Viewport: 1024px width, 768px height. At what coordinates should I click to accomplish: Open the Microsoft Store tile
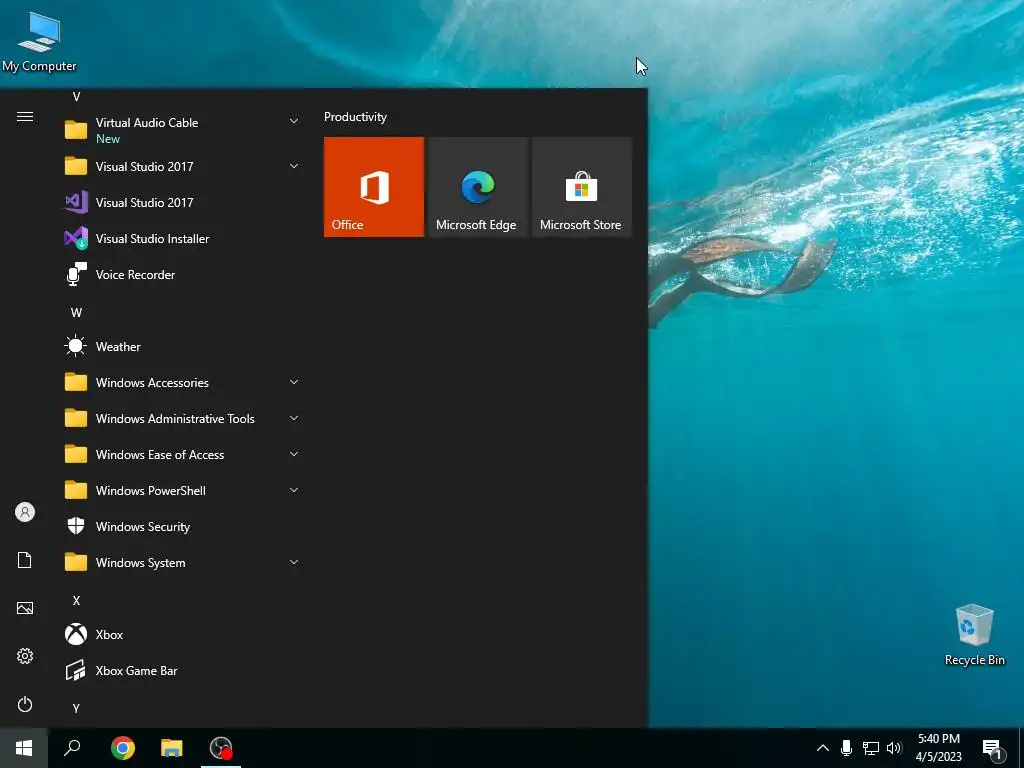(581, 187)
